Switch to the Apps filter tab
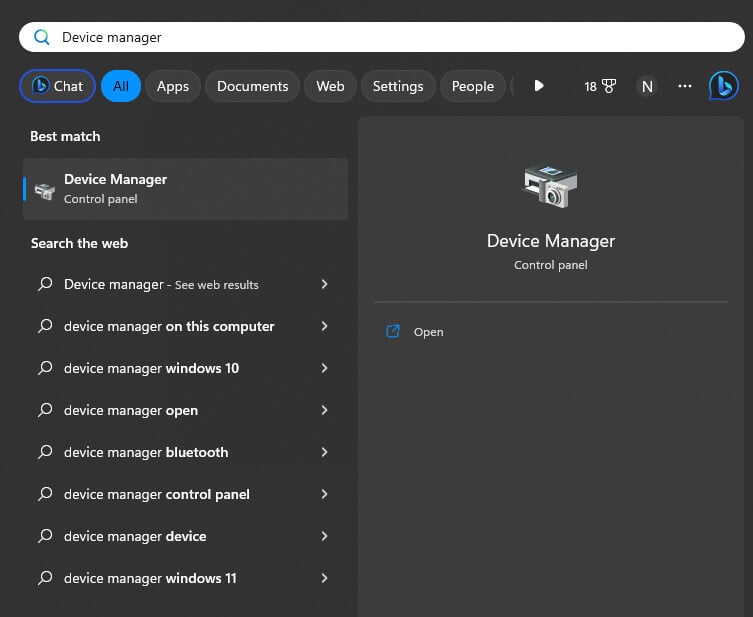The width and height of the screenshot is (753, 617). (x=173, y=86)
